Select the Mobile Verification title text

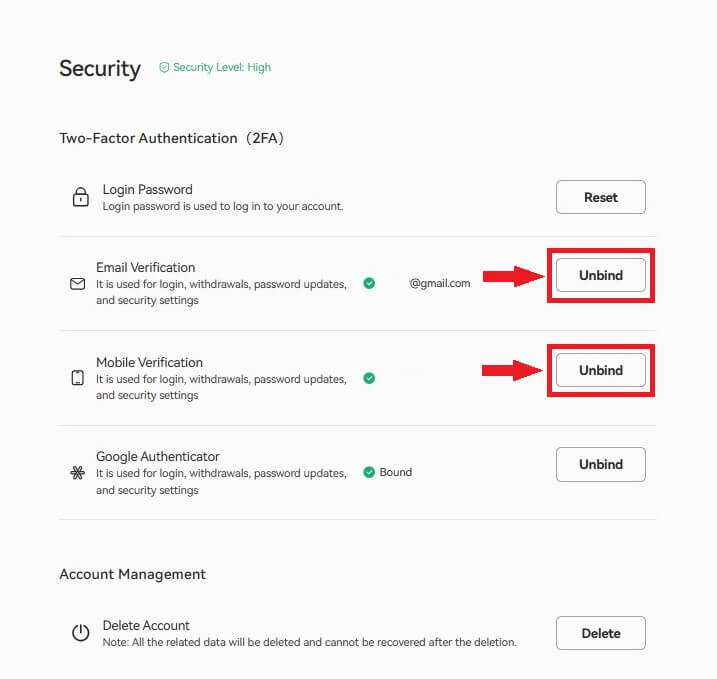149,363
